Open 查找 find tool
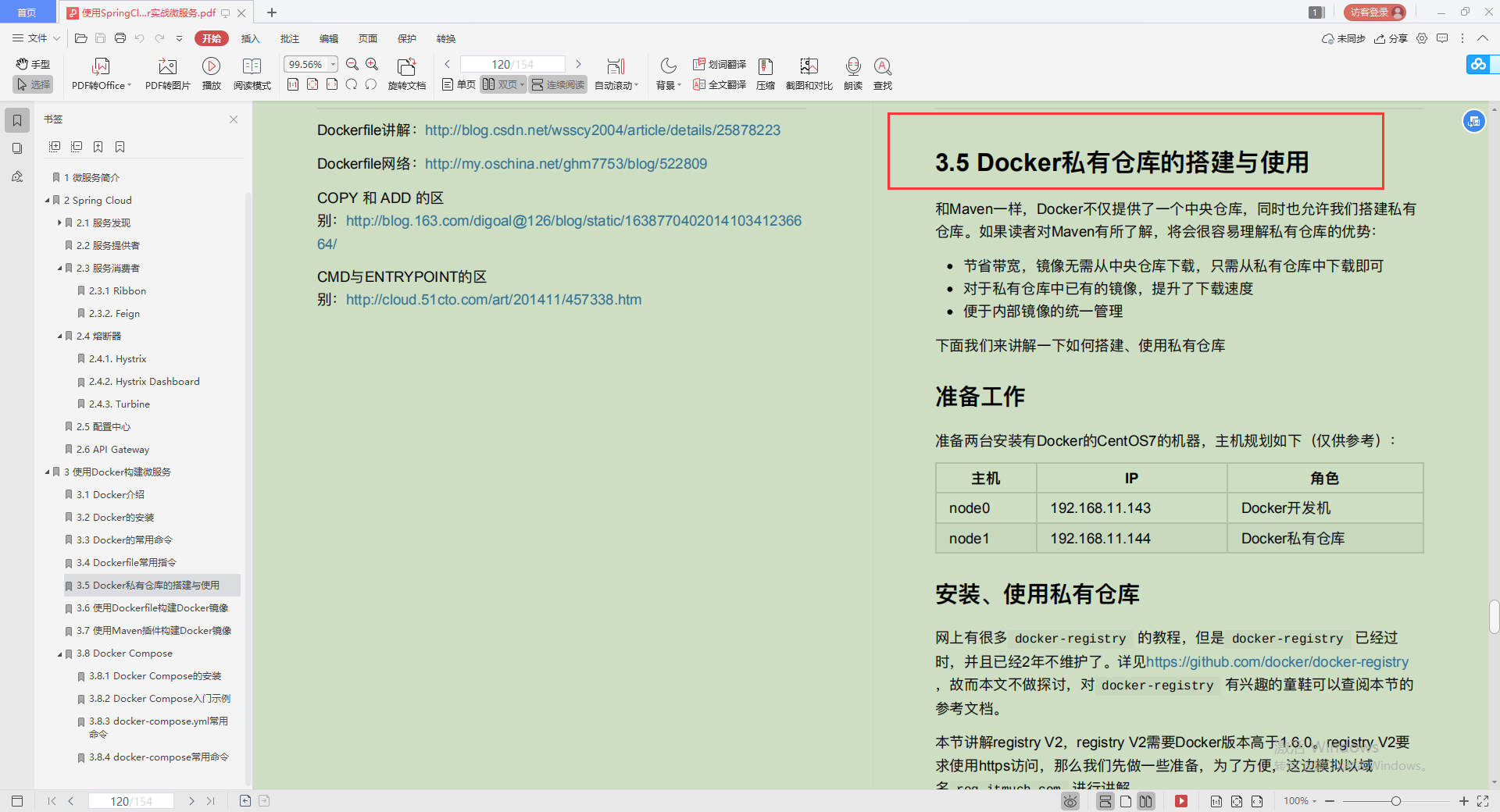The width and height of the screenshot is (1500, 812). point(883,74)
